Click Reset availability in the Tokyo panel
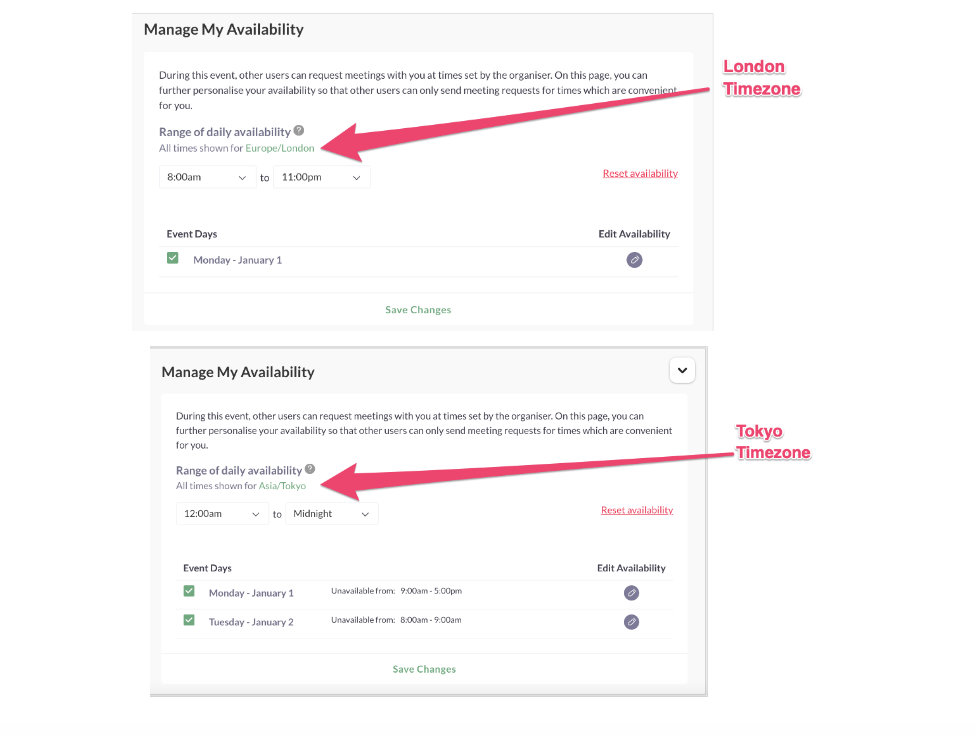The height and width of the screenshot is (736, 976). tap(640, 509)
